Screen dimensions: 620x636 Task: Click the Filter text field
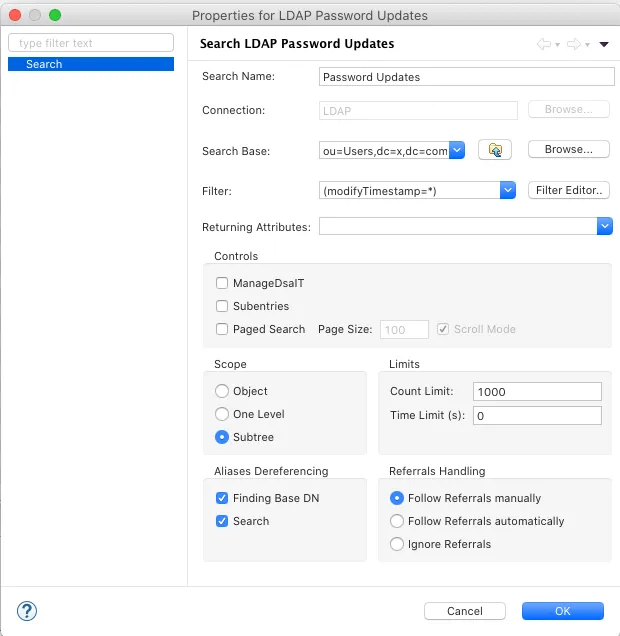coord(410,190)
